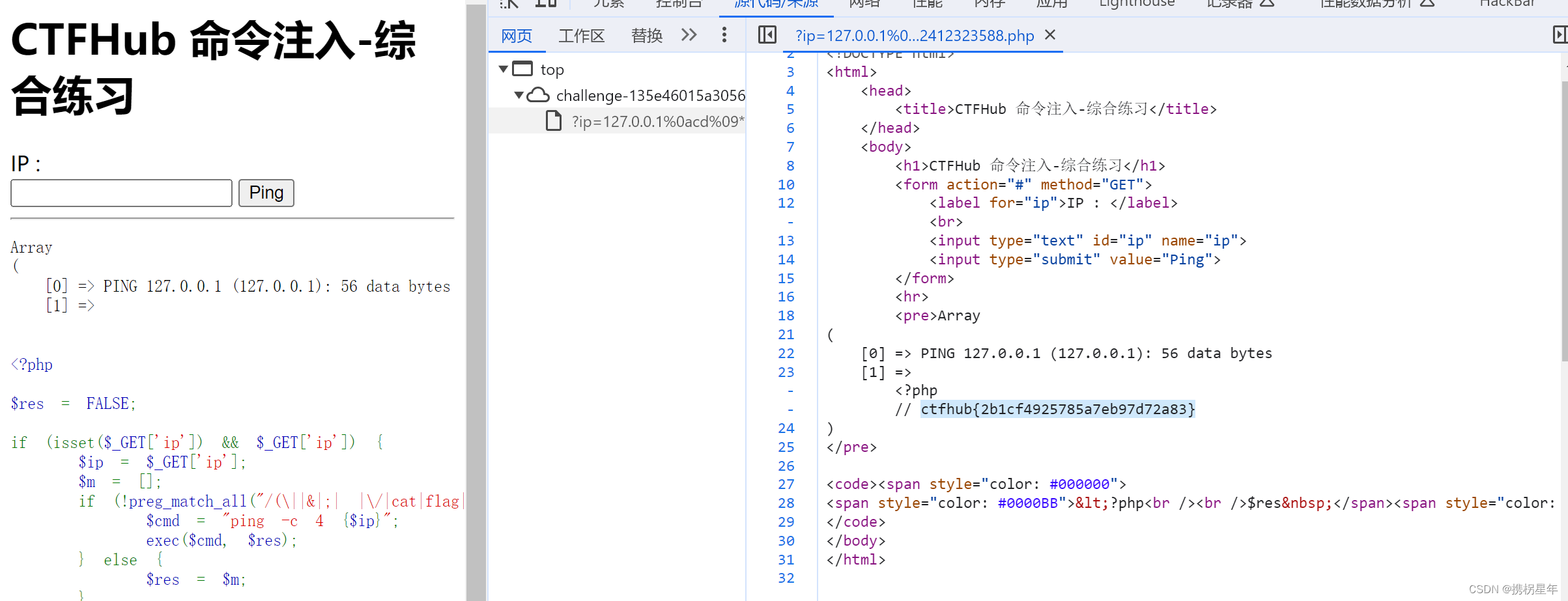This screenshot has height=601, width=1568.
Task: Open the three-dot navigator options menu
Action: pos(724,35)
